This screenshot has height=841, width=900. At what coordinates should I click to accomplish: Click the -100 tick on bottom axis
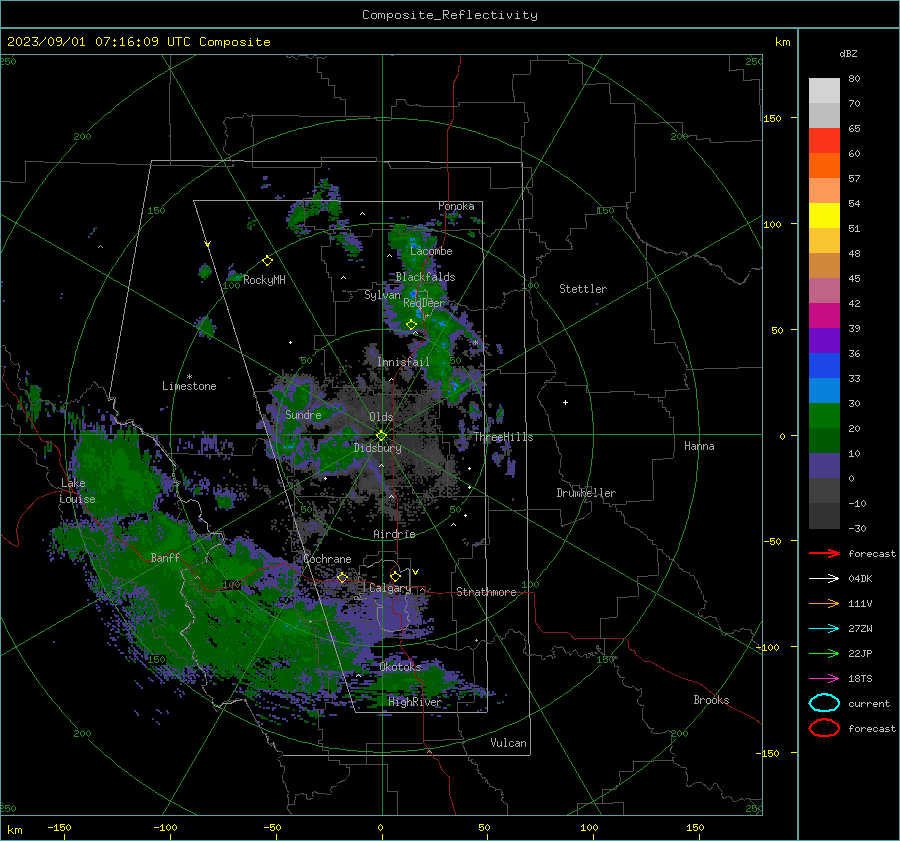[165, 828]
